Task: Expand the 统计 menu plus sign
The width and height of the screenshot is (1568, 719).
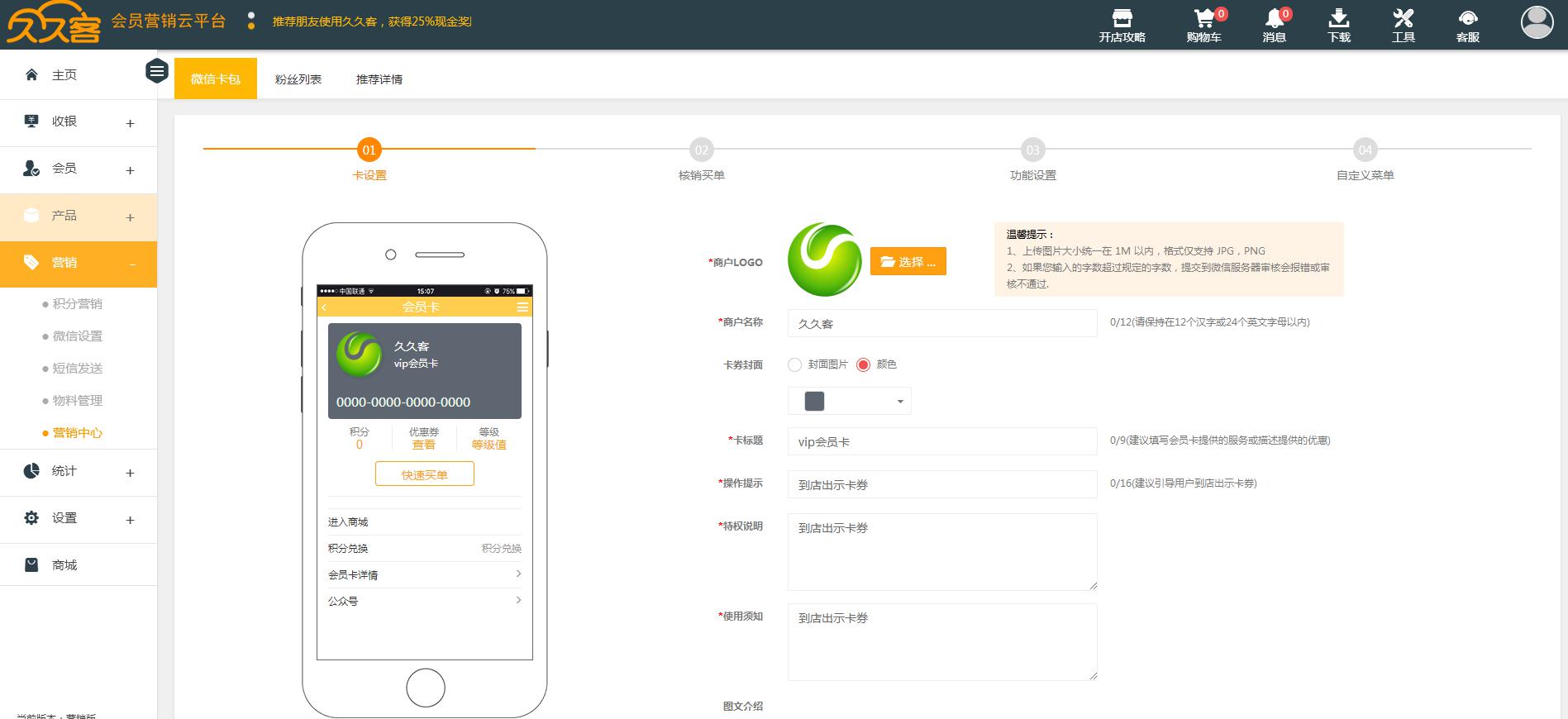Action: [130, 473]
